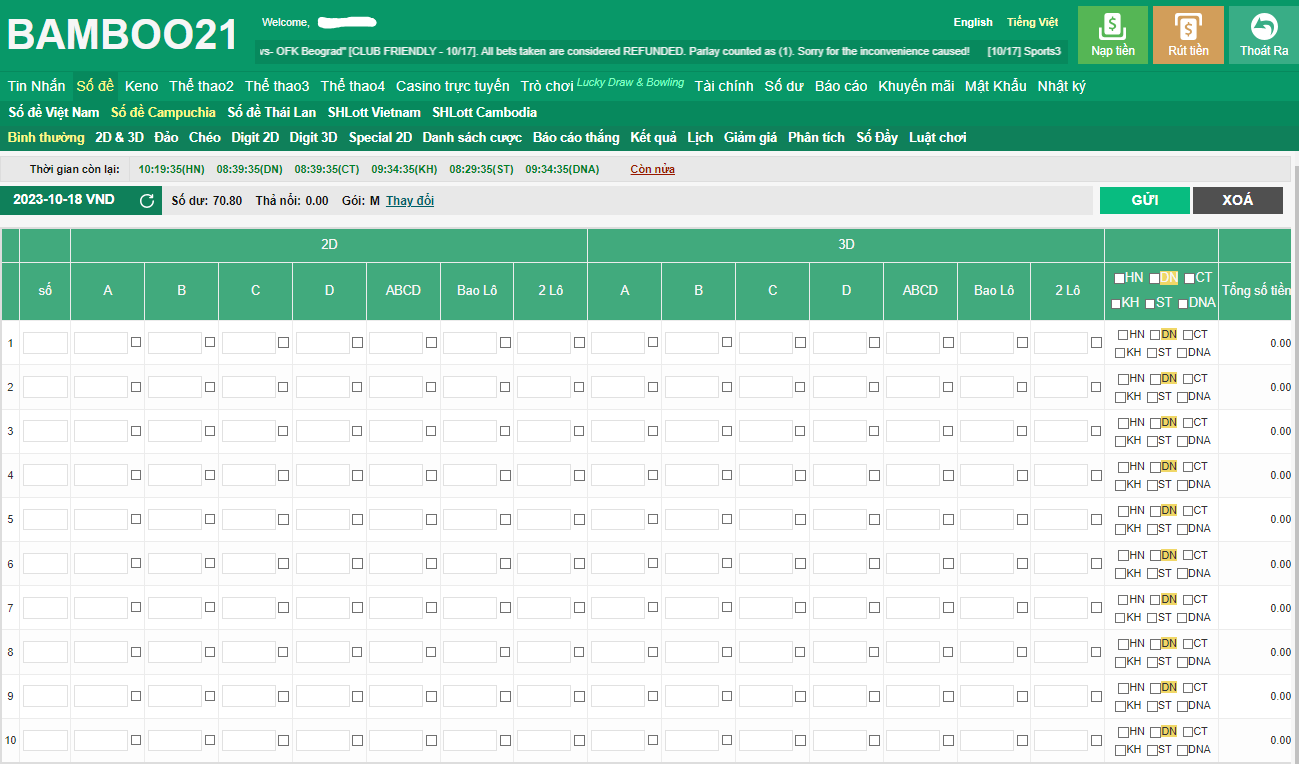Screen dimensions: 1299x764
Task: Open the Báo cáo menu
Action: 841,86
